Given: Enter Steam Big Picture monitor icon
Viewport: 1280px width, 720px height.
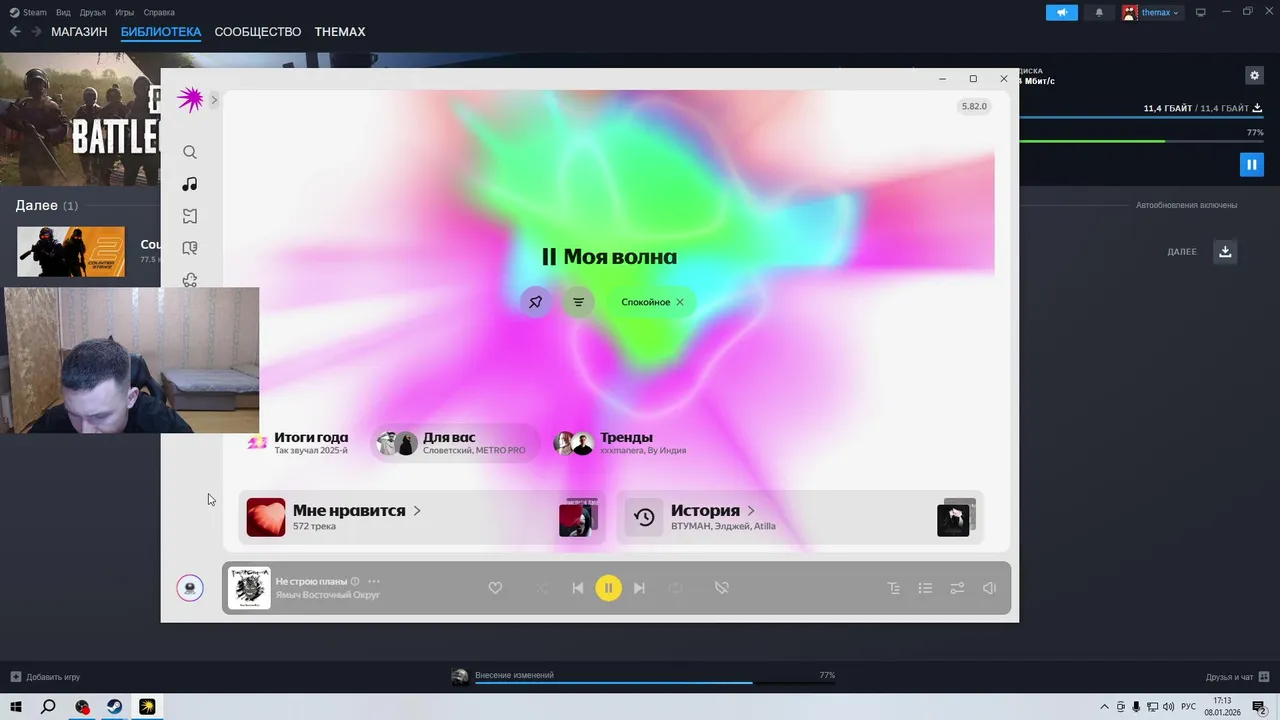Looking at the screenshot, I should [1201, 12].
